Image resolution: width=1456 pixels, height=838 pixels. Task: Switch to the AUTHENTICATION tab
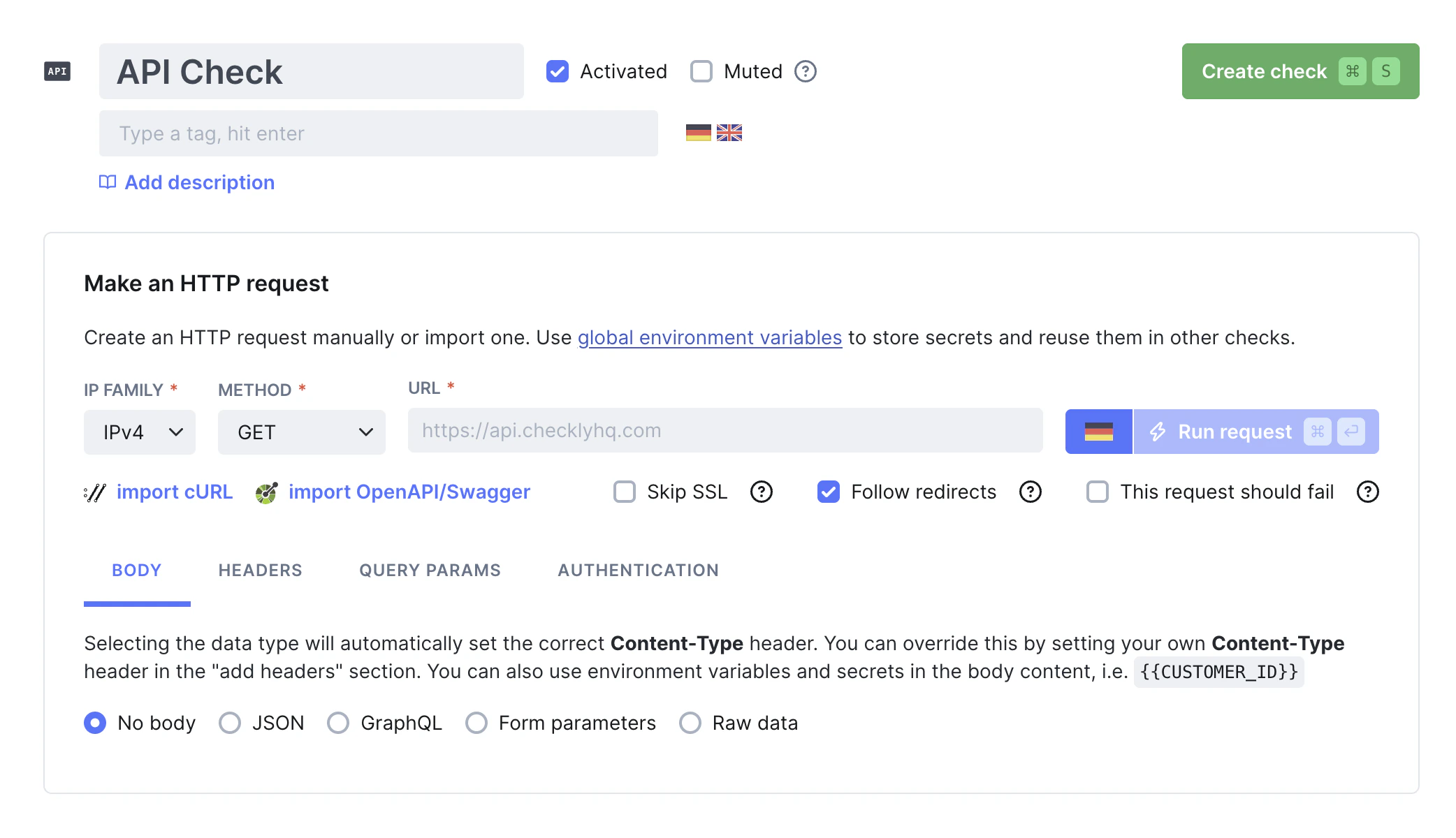[x=637, y=570]
